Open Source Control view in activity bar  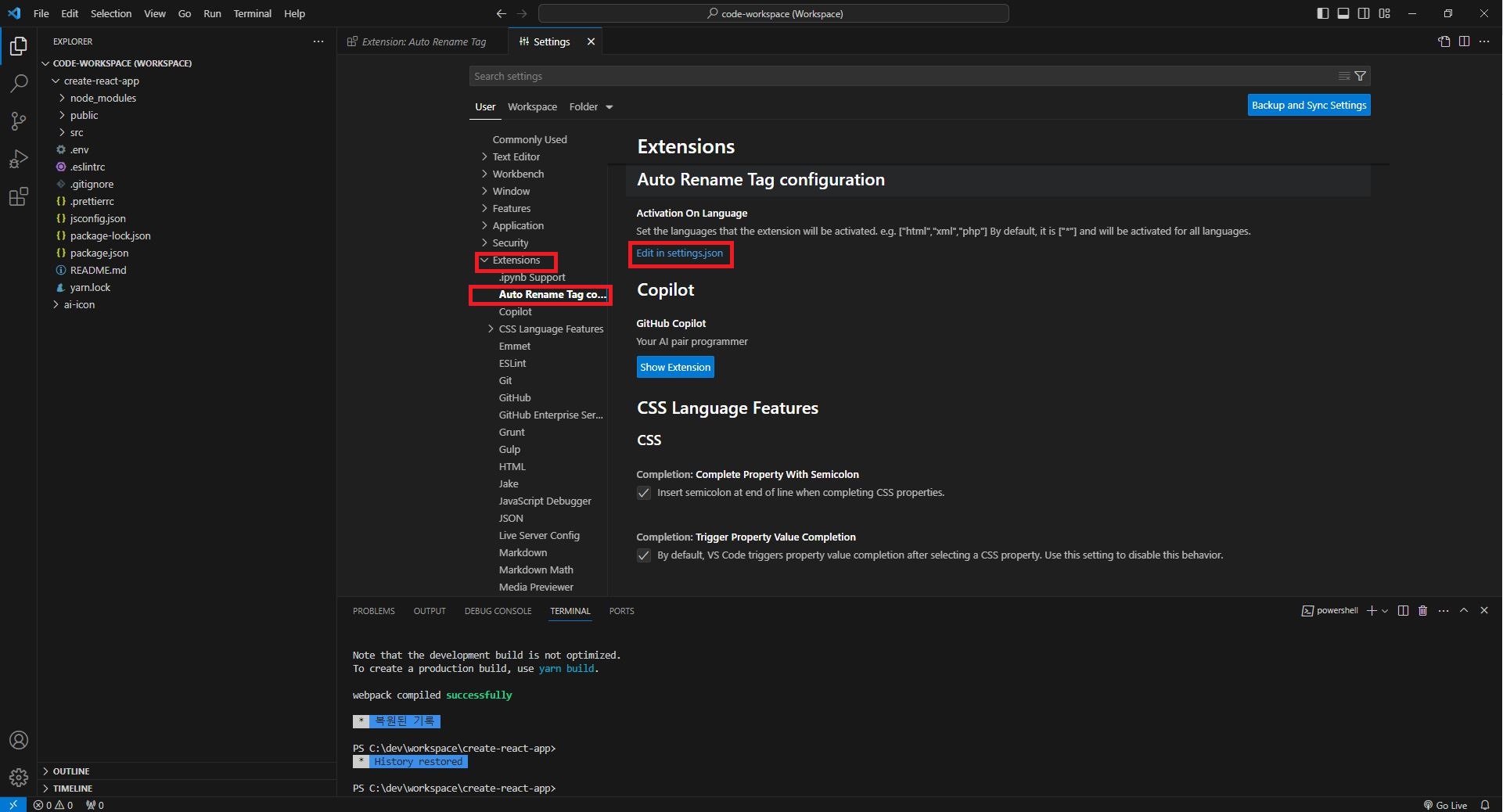pyautogui.click(x=19, y=120)
